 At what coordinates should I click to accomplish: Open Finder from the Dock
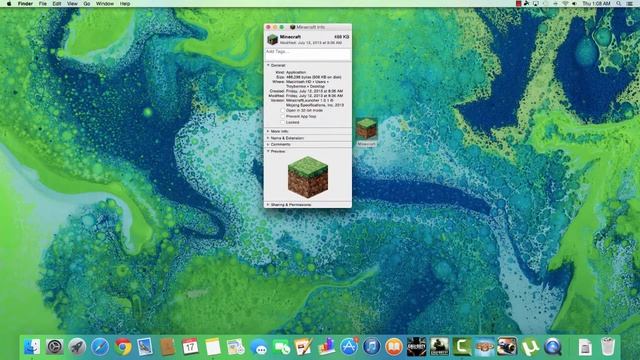click(x=32, y=347)
